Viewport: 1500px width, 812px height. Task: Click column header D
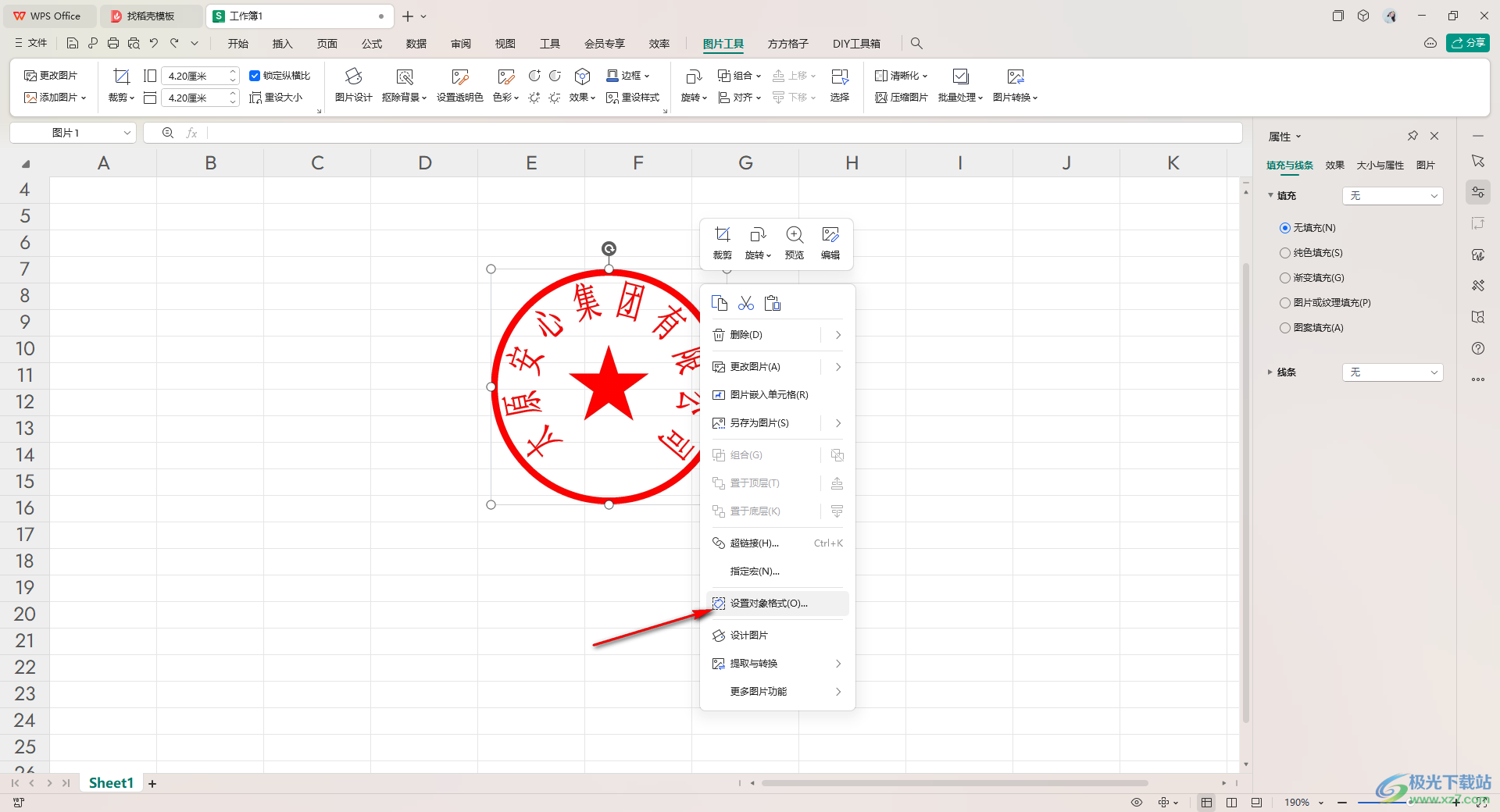pos(425,163)
